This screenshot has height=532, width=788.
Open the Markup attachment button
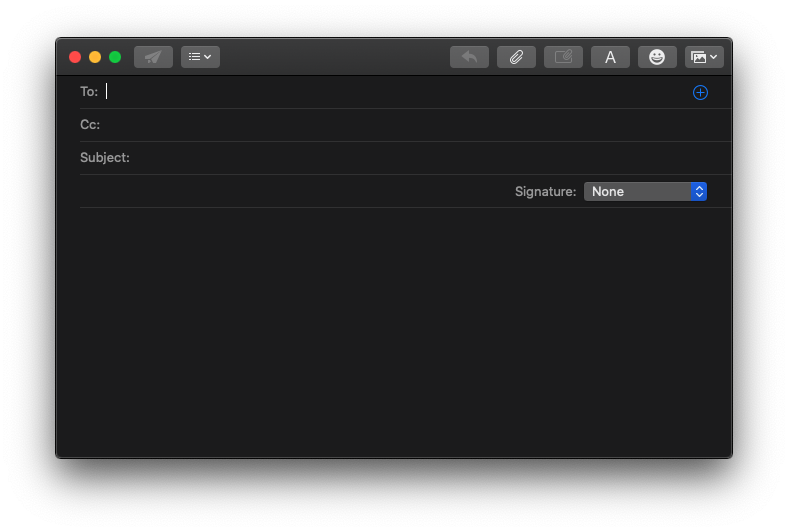click(563, 57)
